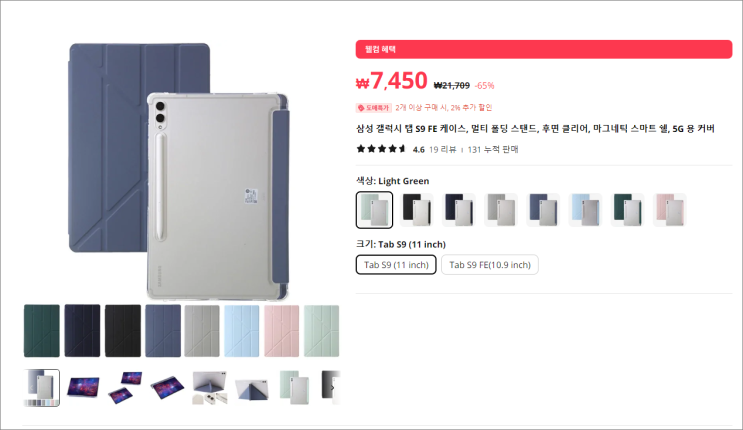Pick the dark green case color option

click(x=627, y=210)
